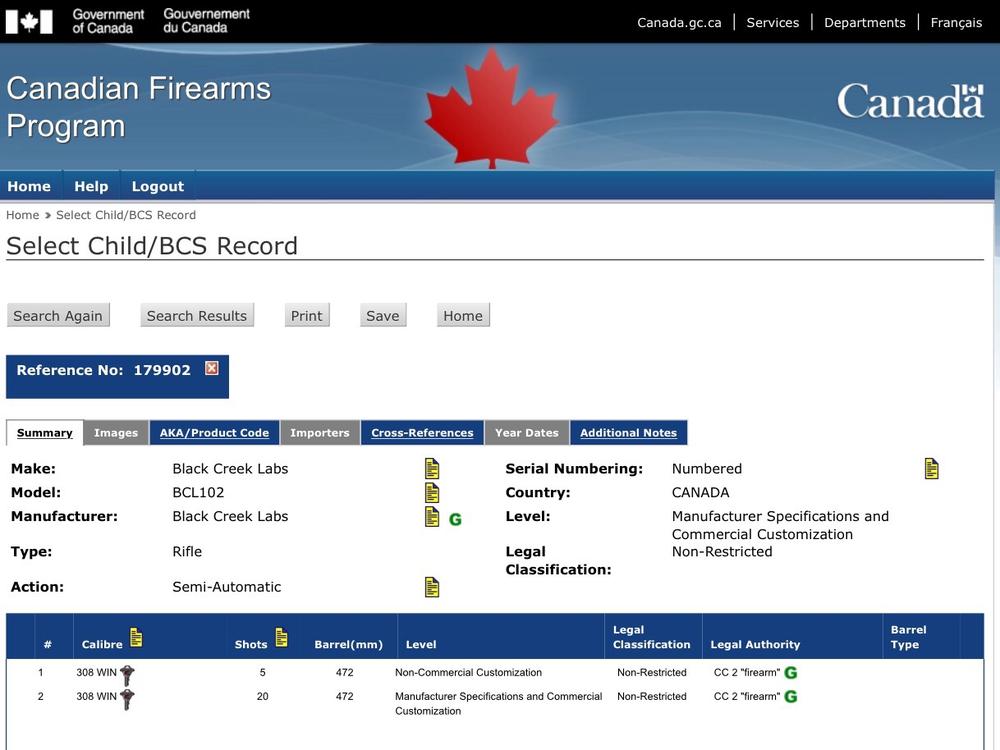The width and height of the screenshot is (1000, 750).
Task: Click the Canada flag logo in header
Action: (29, 22)
